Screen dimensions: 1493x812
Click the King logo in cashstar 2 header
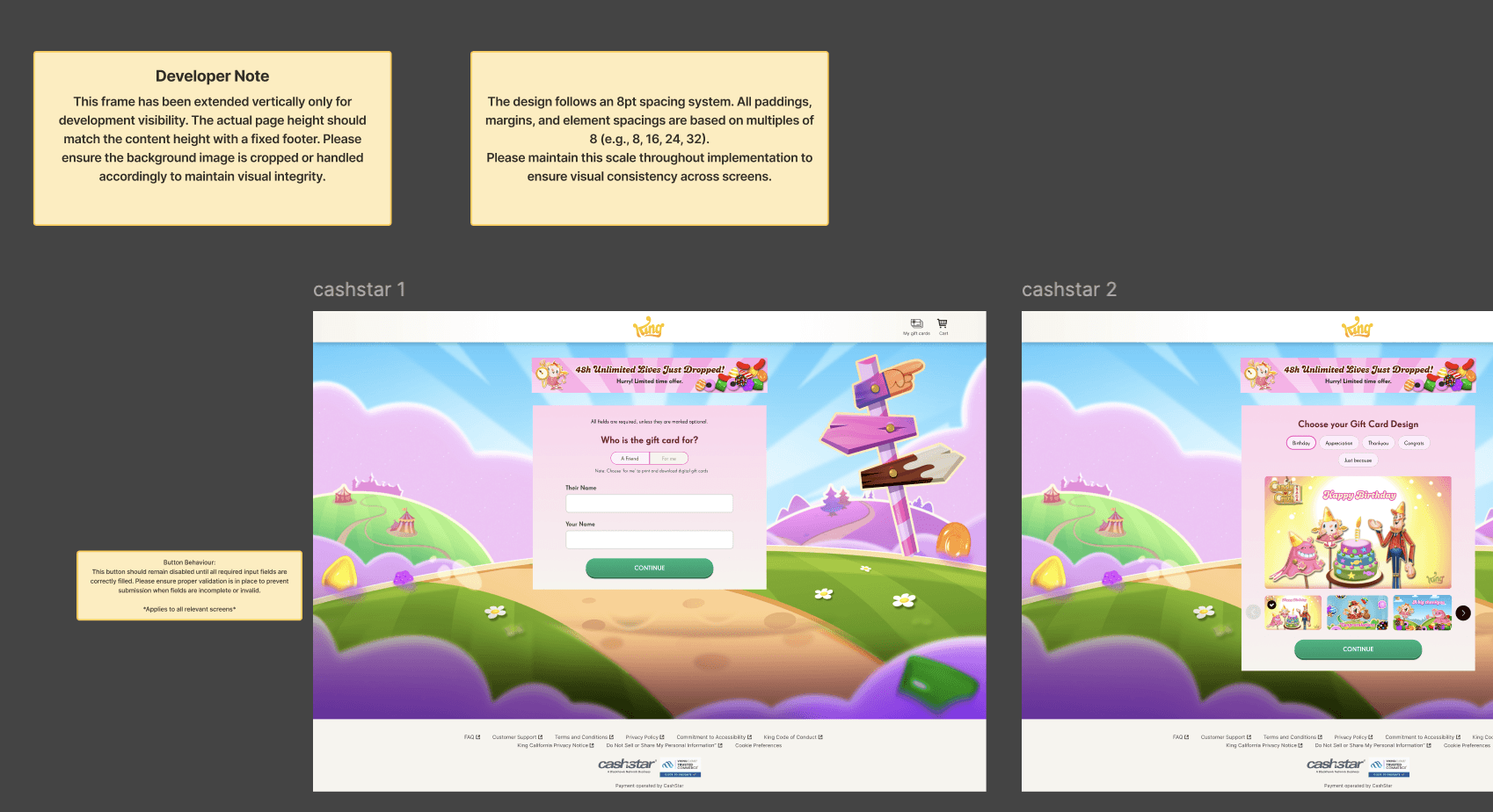(x=1358, y=327)
